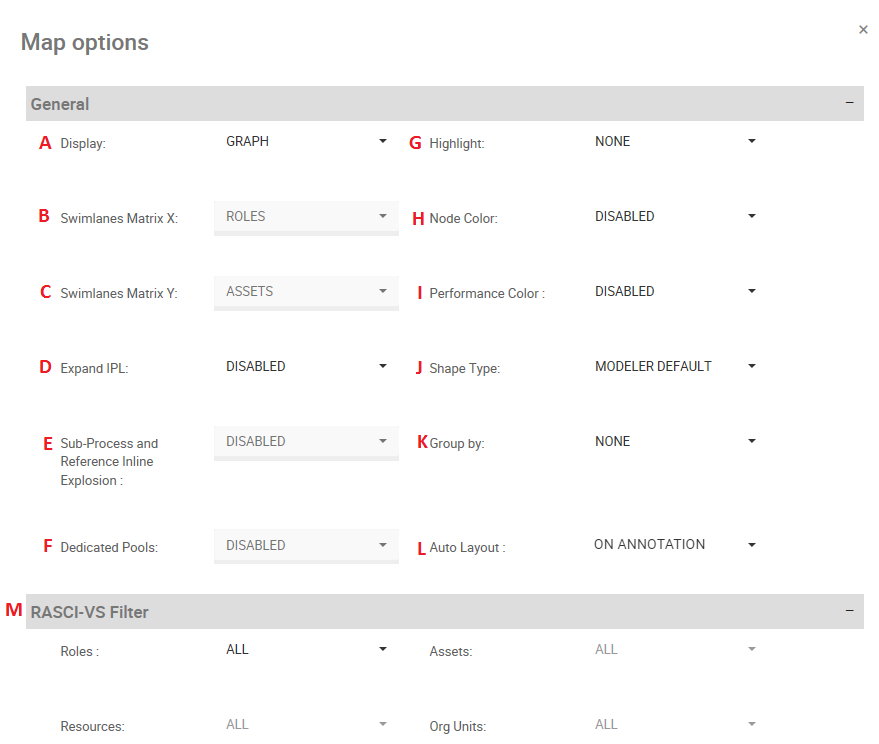
Task: Click the Dedicated Pools dropdown
Action: pyautogui.click(x=306, y=546)
